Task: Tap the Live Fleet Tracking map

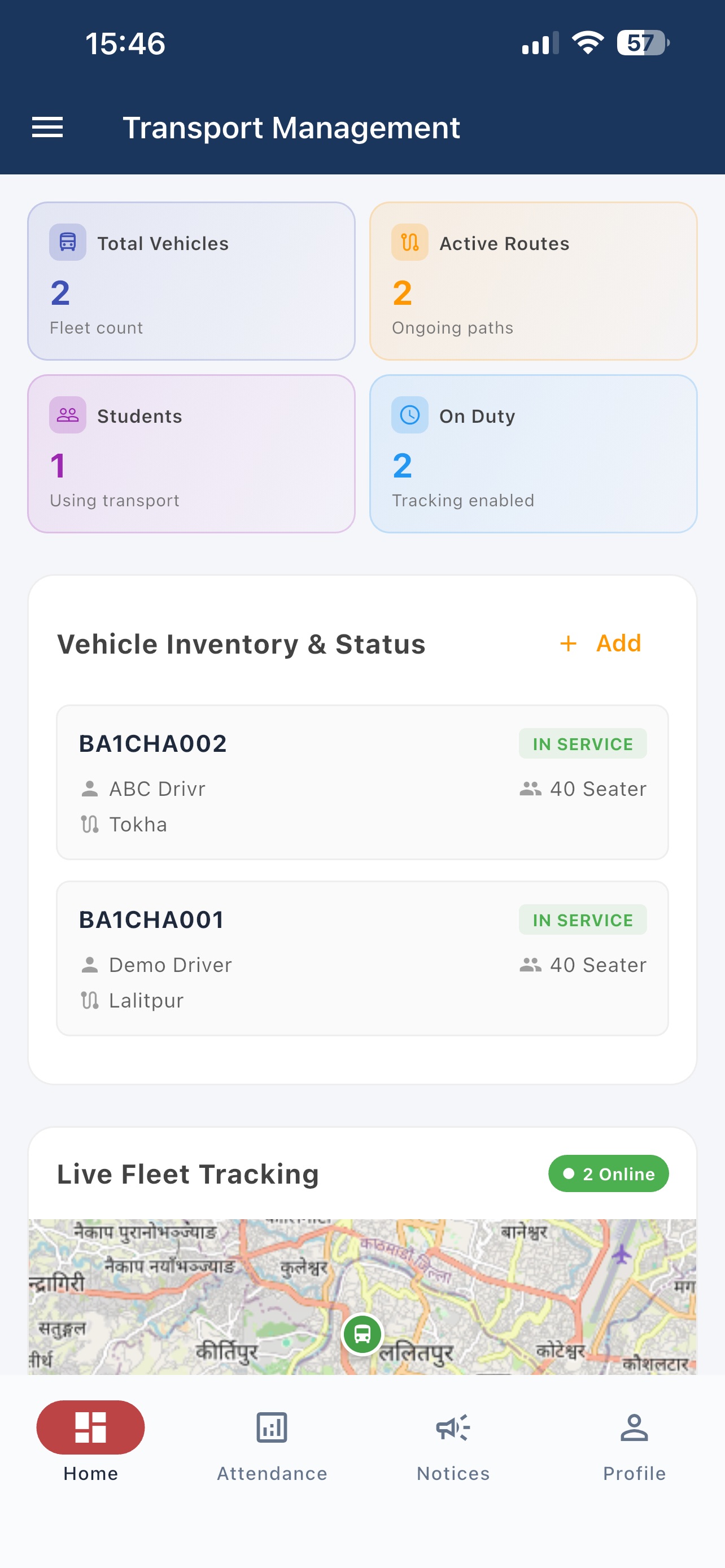Action: tap(363, 1297)
